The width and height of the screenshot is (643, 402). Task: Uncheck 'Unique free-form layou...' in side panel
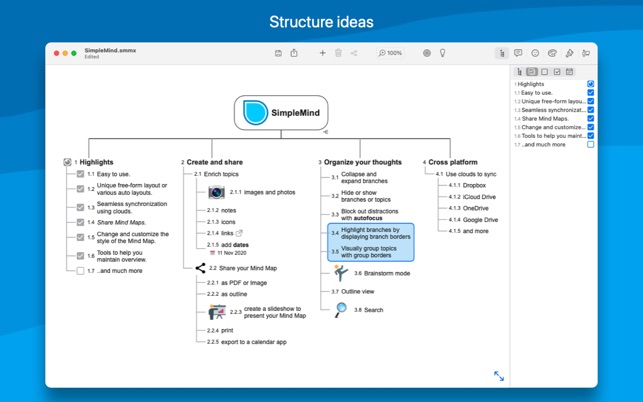click(x=591, y=101)
